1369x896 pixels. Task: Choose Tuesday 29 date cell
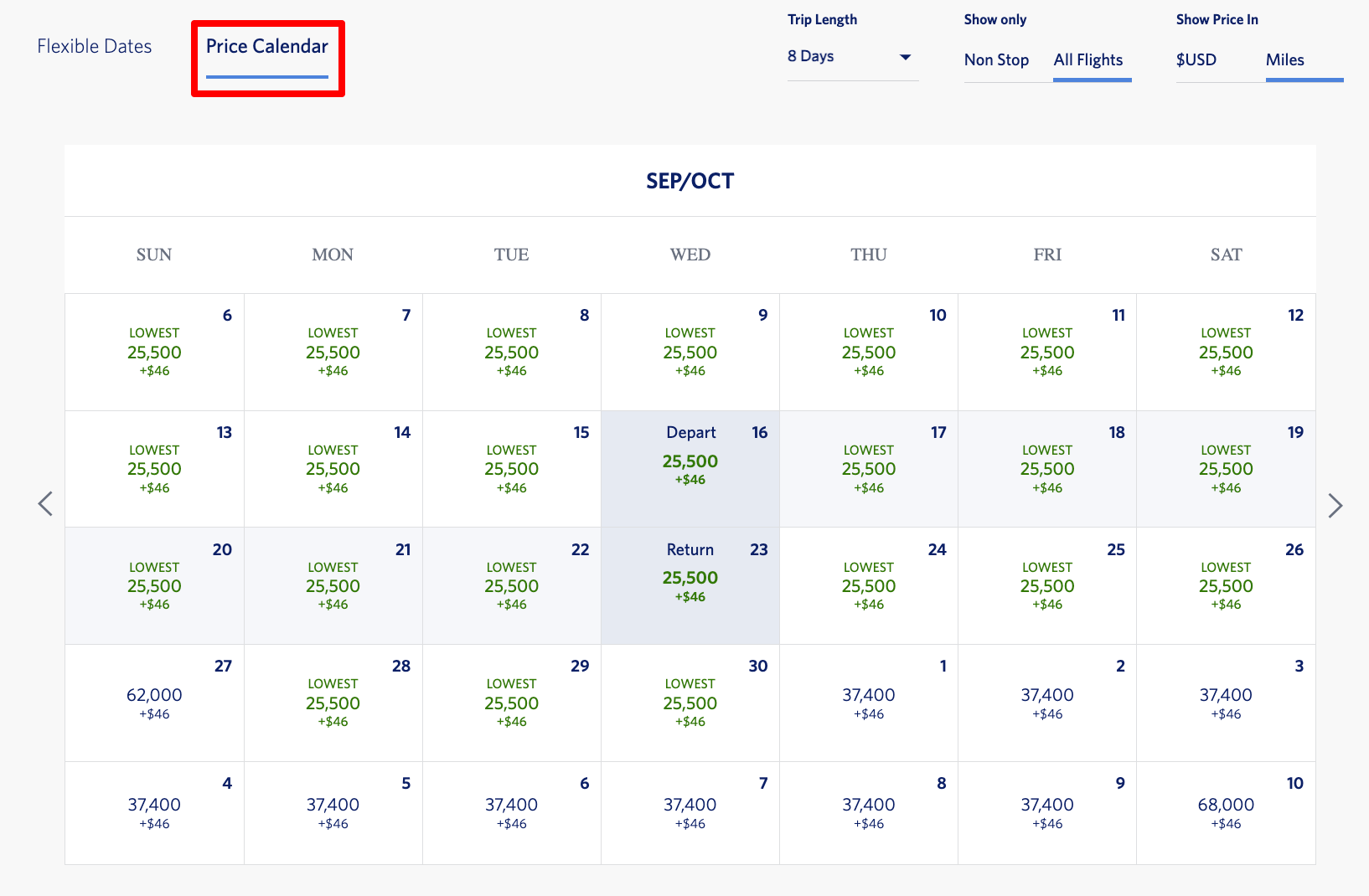[512, 703]
